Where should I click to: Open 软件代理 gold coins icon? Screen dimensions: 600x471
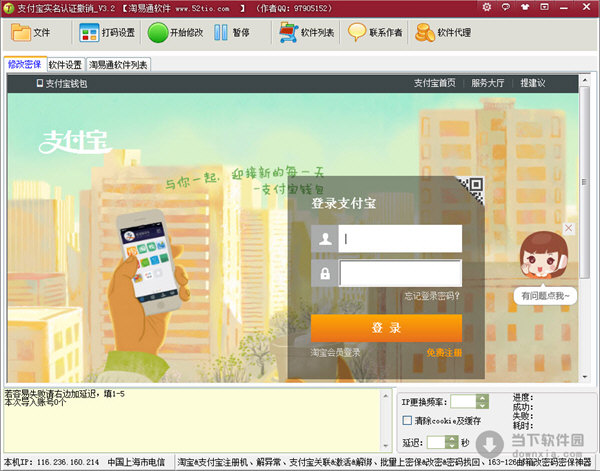click(x=425, y=33)
